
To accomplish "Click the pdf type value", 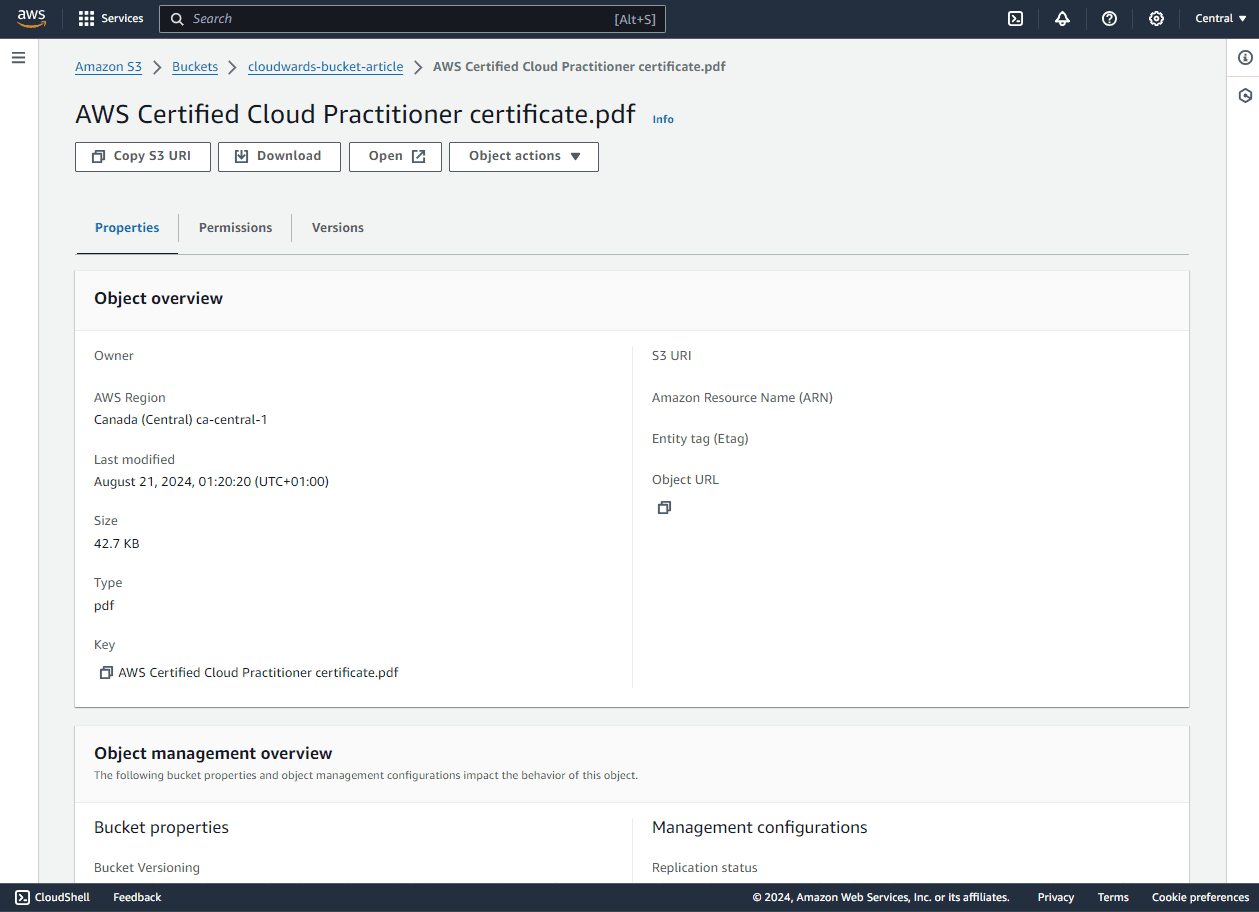I will pos(104,606).
